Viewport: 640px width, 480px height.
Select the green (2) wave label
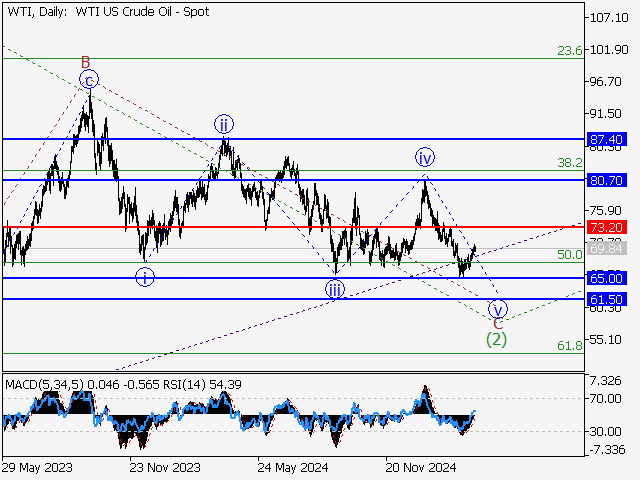click(x=496, y=339)
